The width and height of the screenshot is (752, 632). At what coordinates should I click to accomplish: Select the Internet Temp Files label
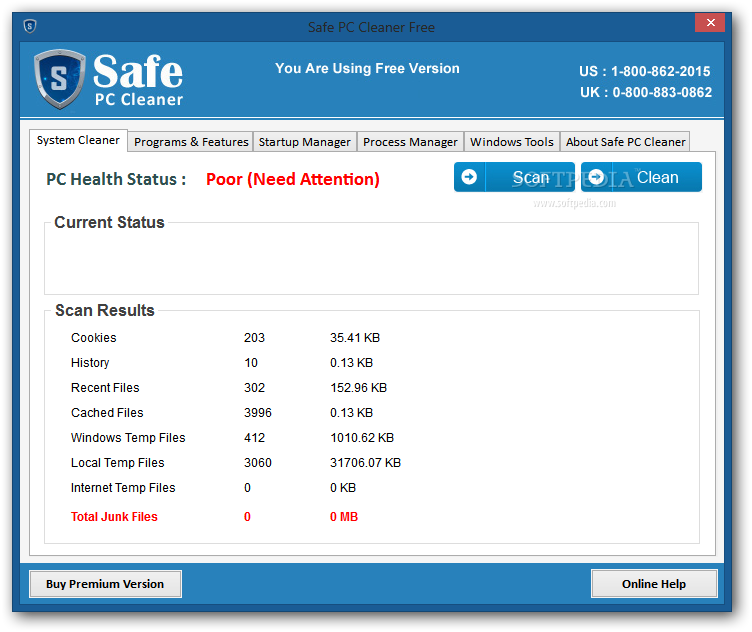coord(123,488)
